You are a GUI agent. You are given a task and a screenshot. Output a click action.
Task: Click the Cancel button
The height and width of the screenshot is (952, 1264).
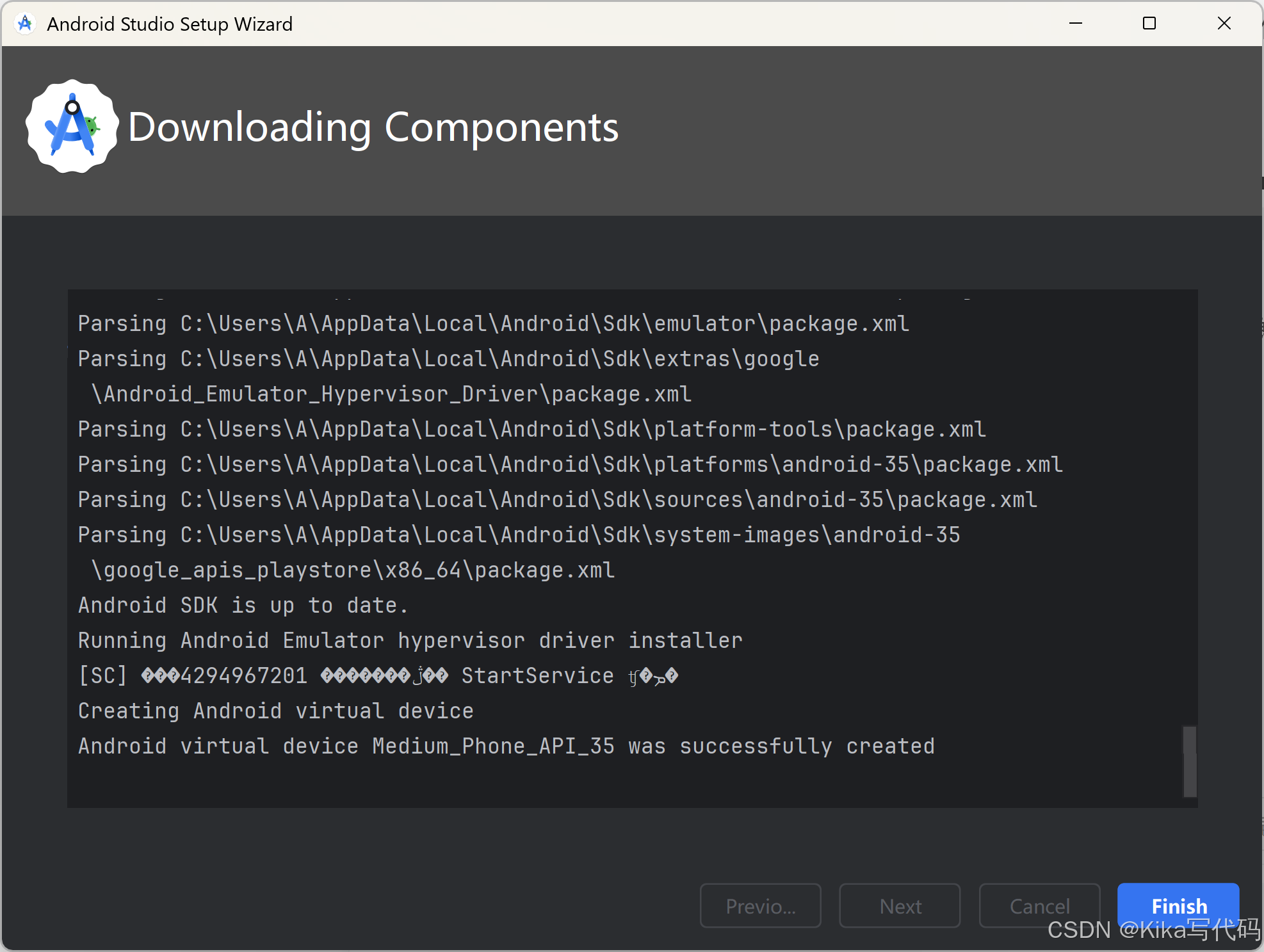pyautogui.click(x=1039, y=905)
